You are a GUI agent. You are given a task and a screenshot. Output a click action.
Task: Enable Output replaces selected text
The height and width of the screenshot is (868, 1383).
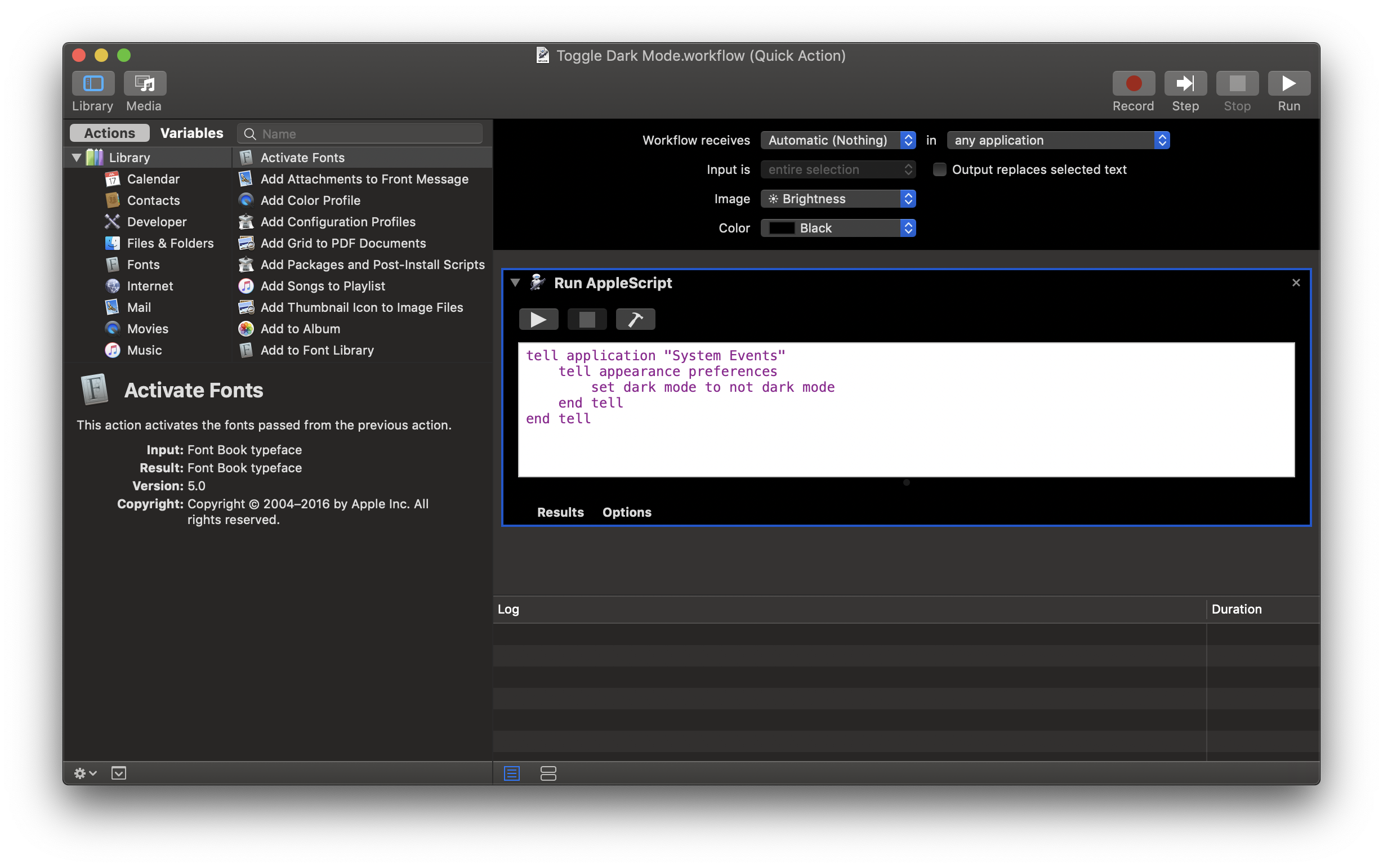click(939, 169)
